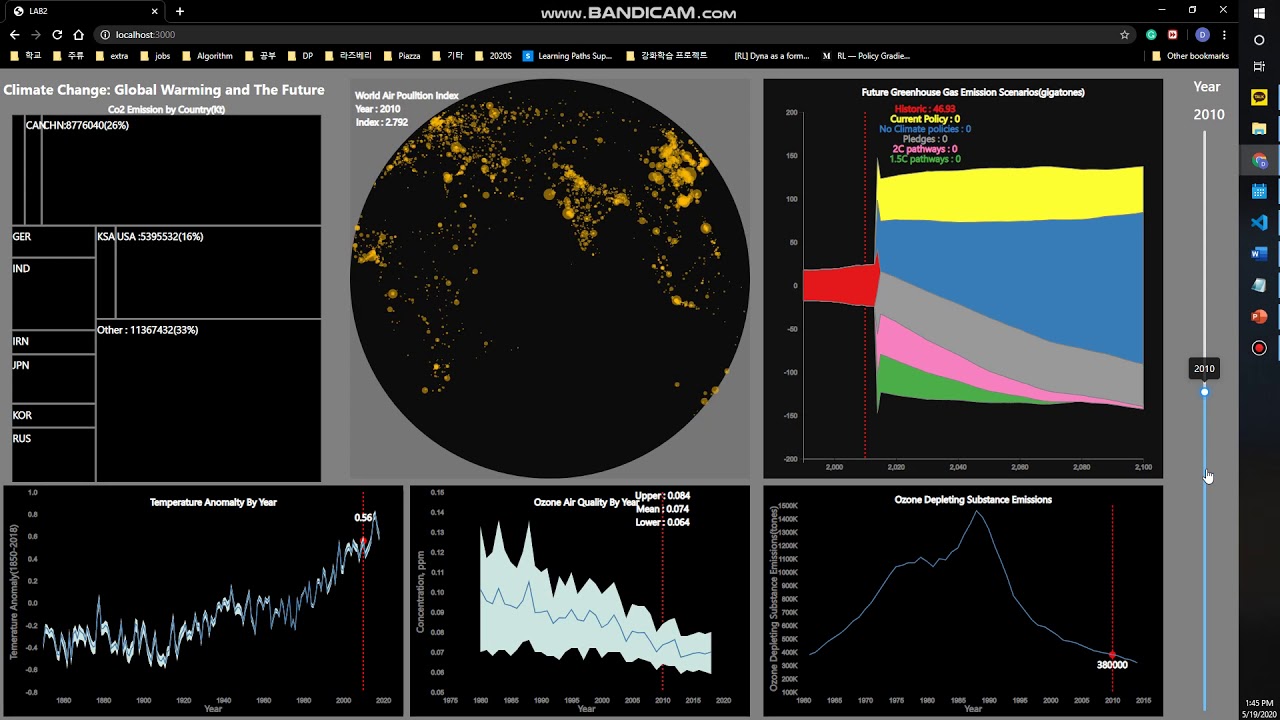Open the Chrome profile avatar D
This screenshot has height=720, width=1280.
pos(1203,35)
